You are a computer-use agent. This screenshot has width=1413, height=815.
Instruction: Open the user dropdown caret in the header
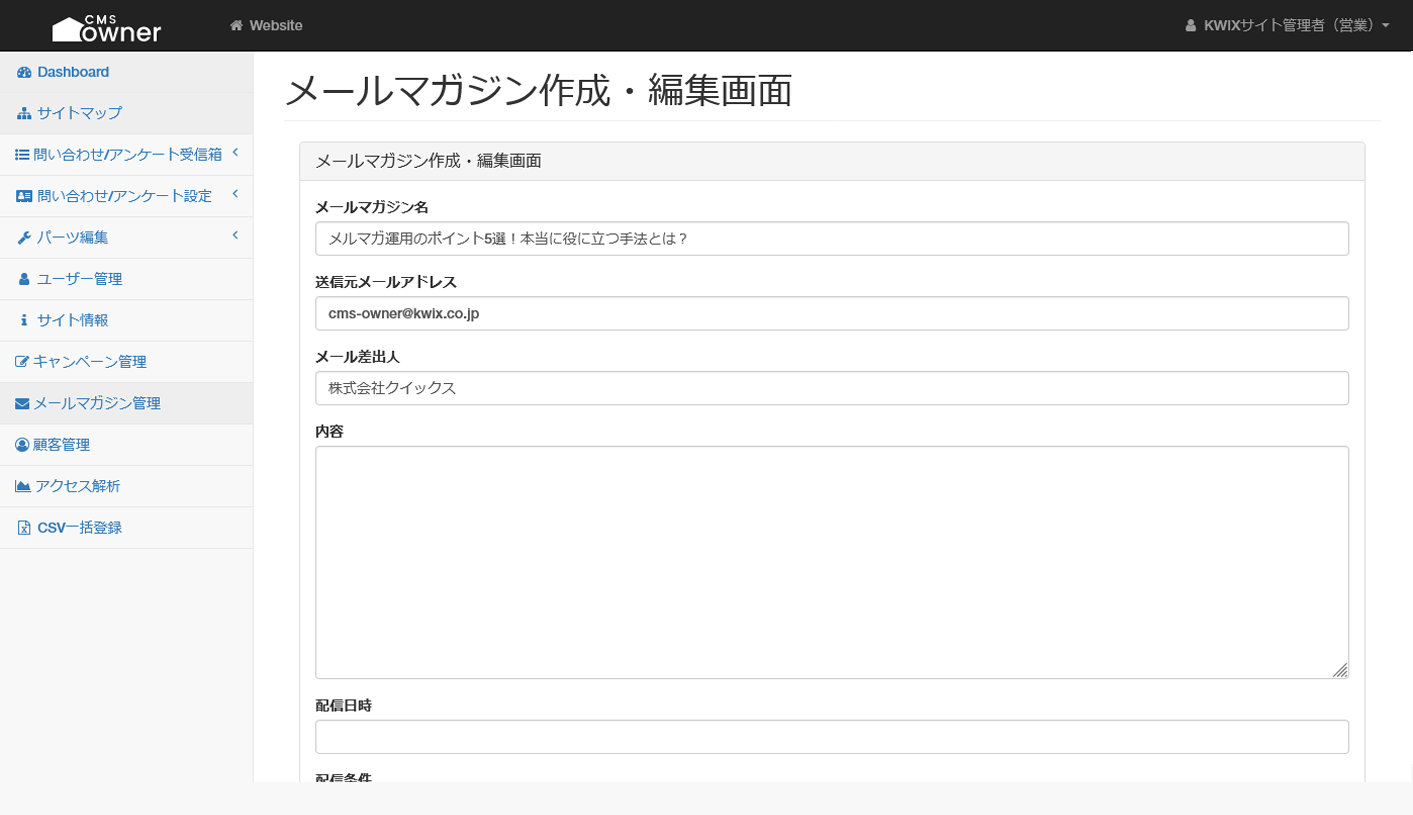[x=1385, y=26]
